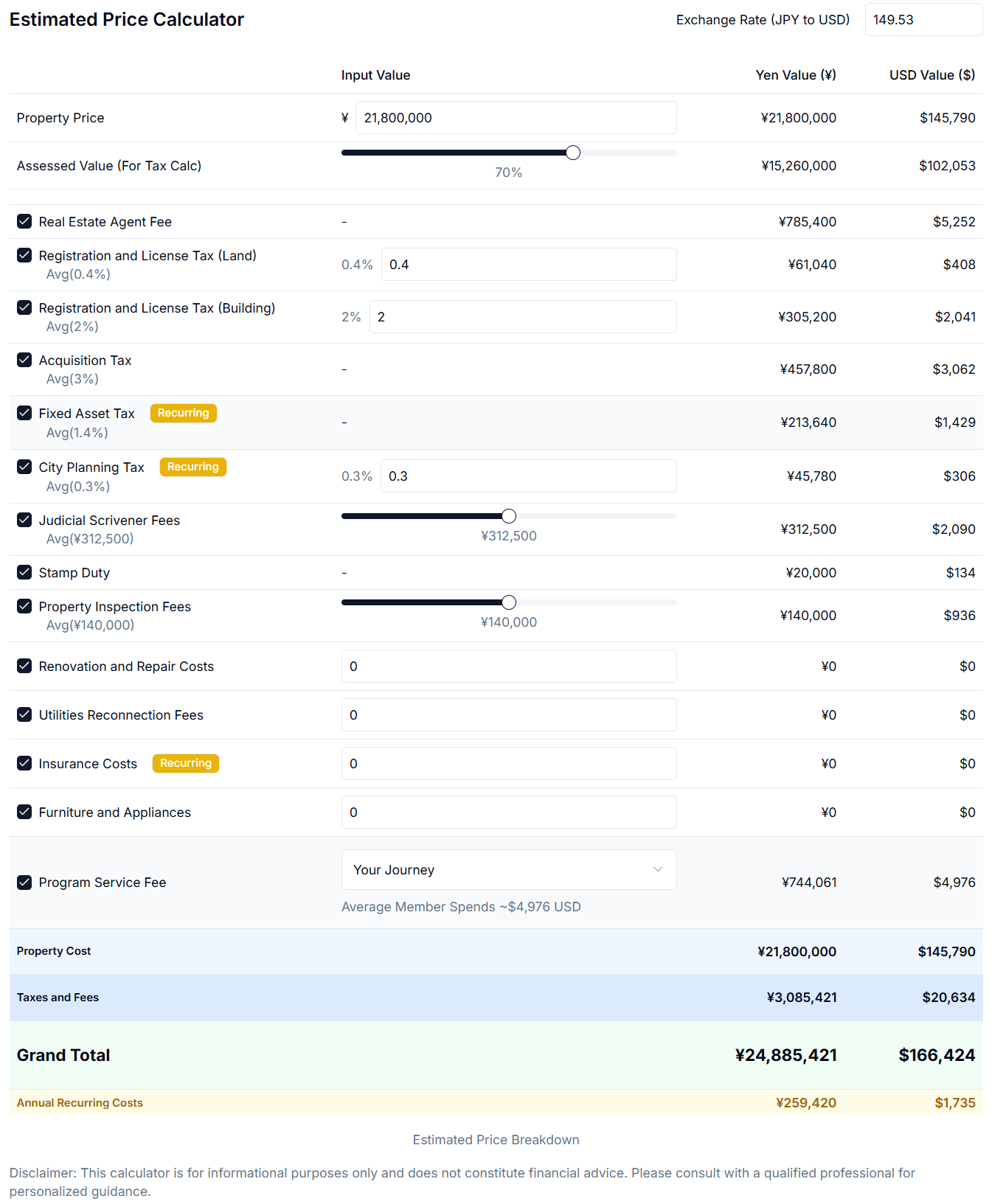Click the Recurring badge beside City Planning Tax
The height and width of the screenshot is (1204, 992).
click(192, 467)
